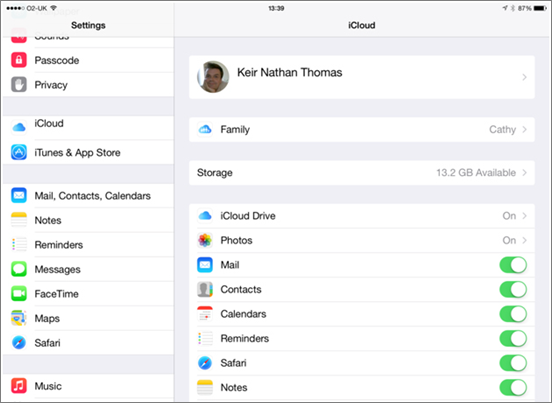The width and height of the screenshot is (552, 403).
Task: Tap the Cathy family member label
Action: click(x=502, y=130)
